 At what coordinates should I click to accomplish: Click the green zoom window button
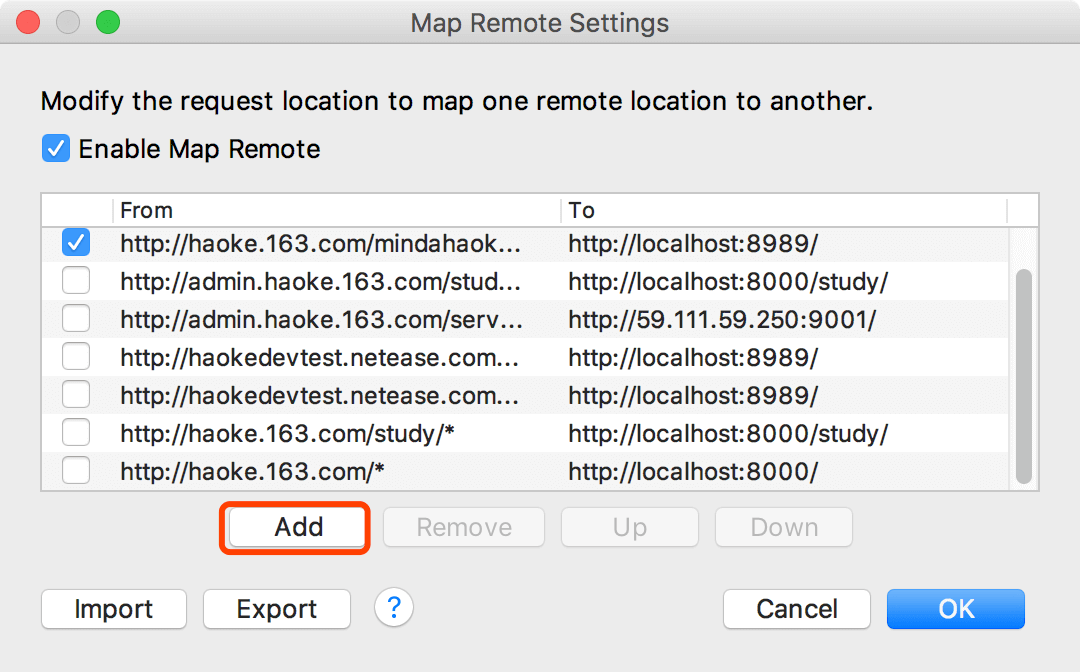[107, 22]
